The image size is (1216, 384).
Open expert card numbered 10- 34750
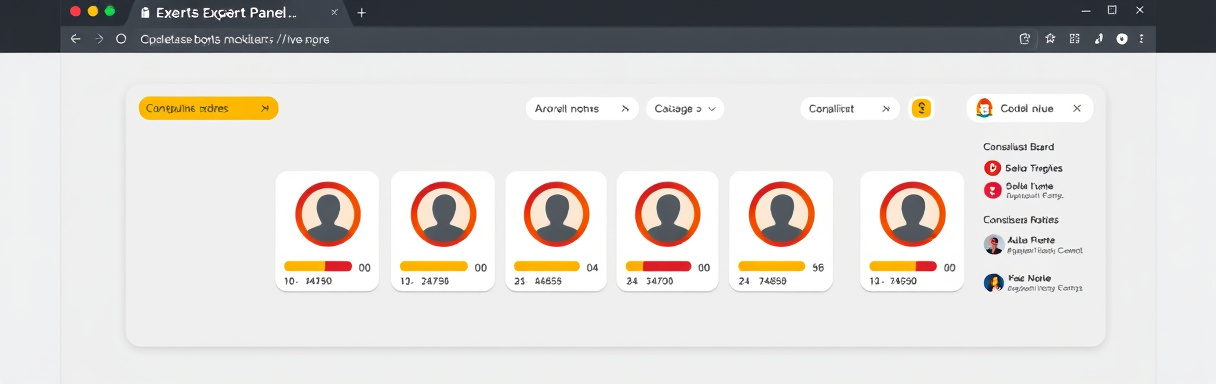pos(327,231)
